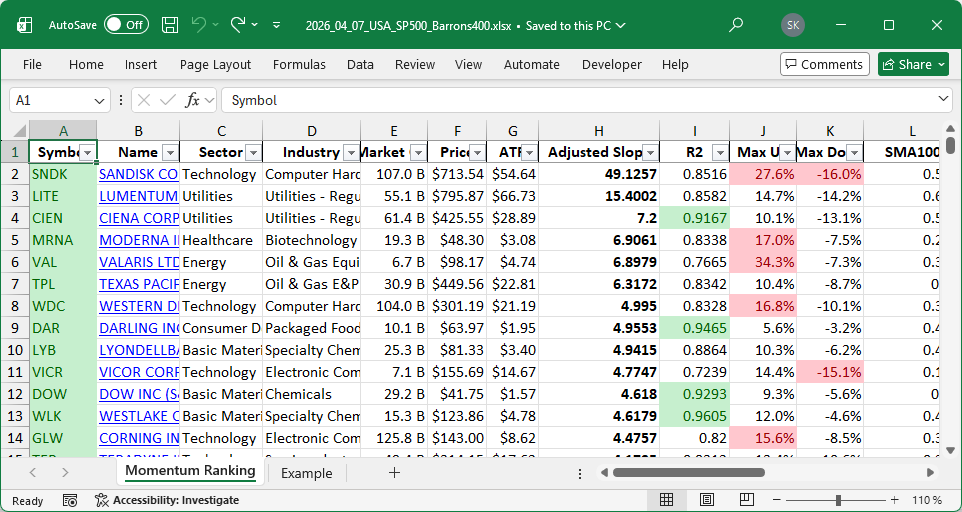Open the search magnifier in title bar
Image resolution: width=962 pixels, height=512 pixels.
[x=736, y=24]
